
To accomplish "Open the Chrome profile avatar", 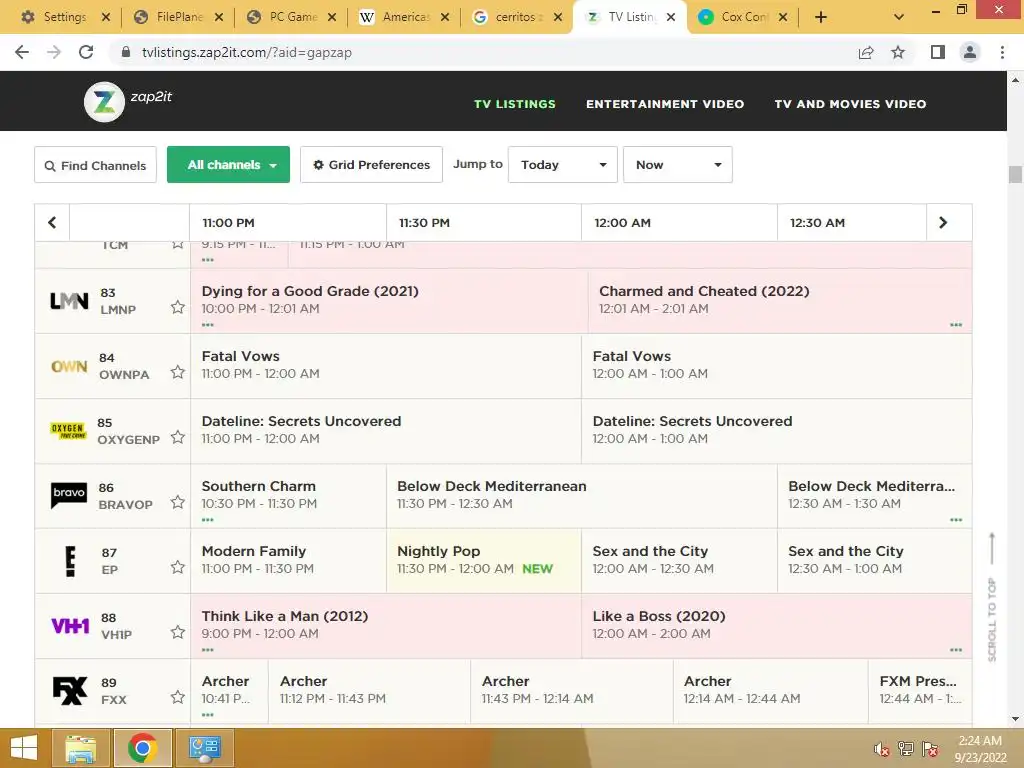I will pyautogui.click(x=970, y=52).
